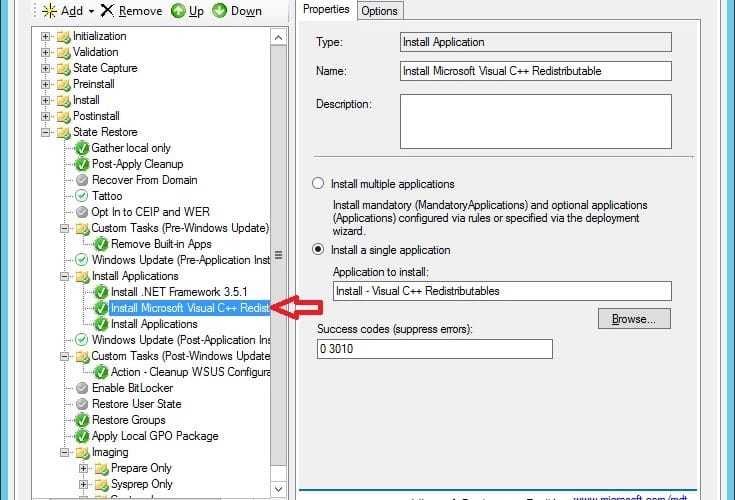This screenshot has width=735, height=500.
Task: Click the Browse button
Action: [634, 319]
